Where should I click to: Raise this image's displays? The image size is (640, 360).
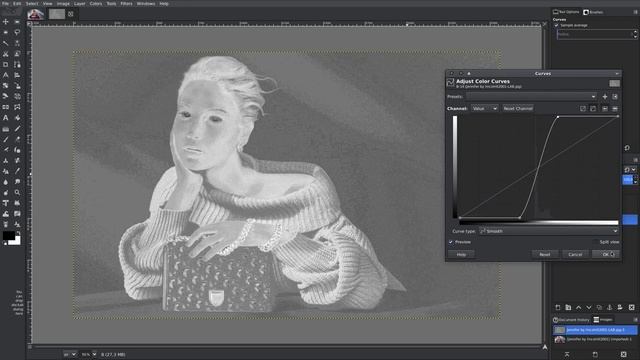pyautogui.click(x=567, y=354)
